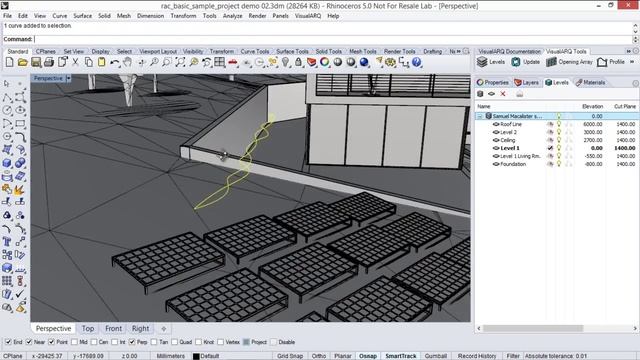
Task: Click the Default layer black color swatch
Action: [x=196, y=356]
